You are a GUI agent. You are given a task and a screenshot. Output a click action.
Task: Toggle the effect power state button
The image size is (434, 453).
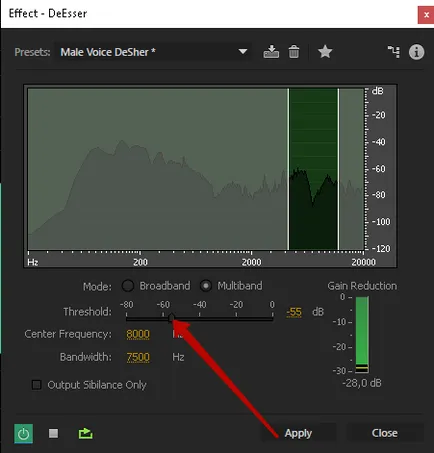click(23, 433)
